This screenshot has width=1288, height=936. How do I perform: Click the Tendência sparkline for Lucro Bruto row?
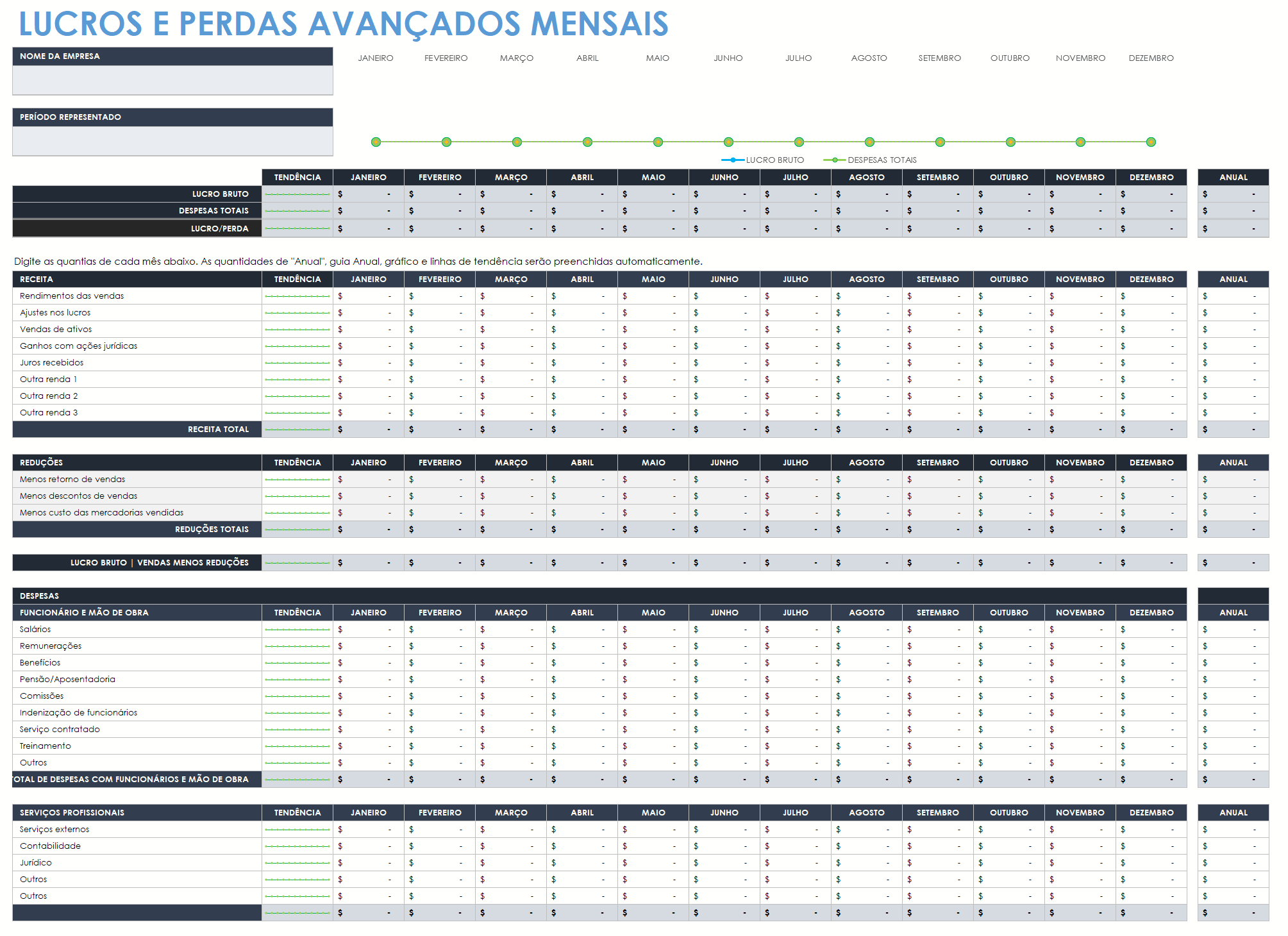[297, 194]
